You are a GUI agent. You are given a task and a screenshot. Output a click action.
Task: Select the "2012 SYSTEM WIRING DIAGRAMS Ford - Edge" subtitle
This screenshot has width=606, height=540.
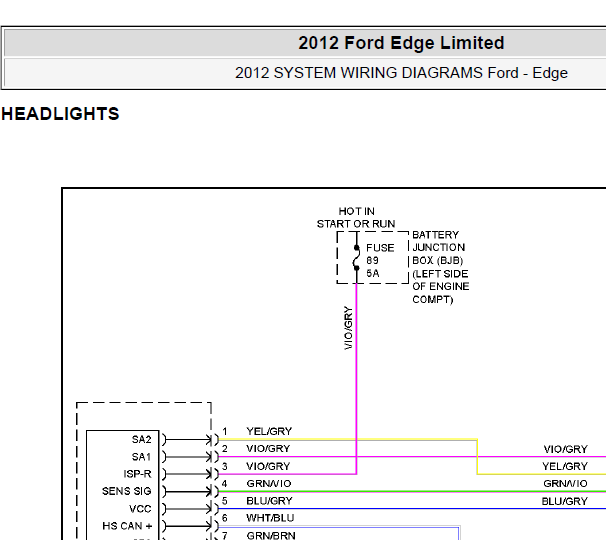click(x=401, y=73)
